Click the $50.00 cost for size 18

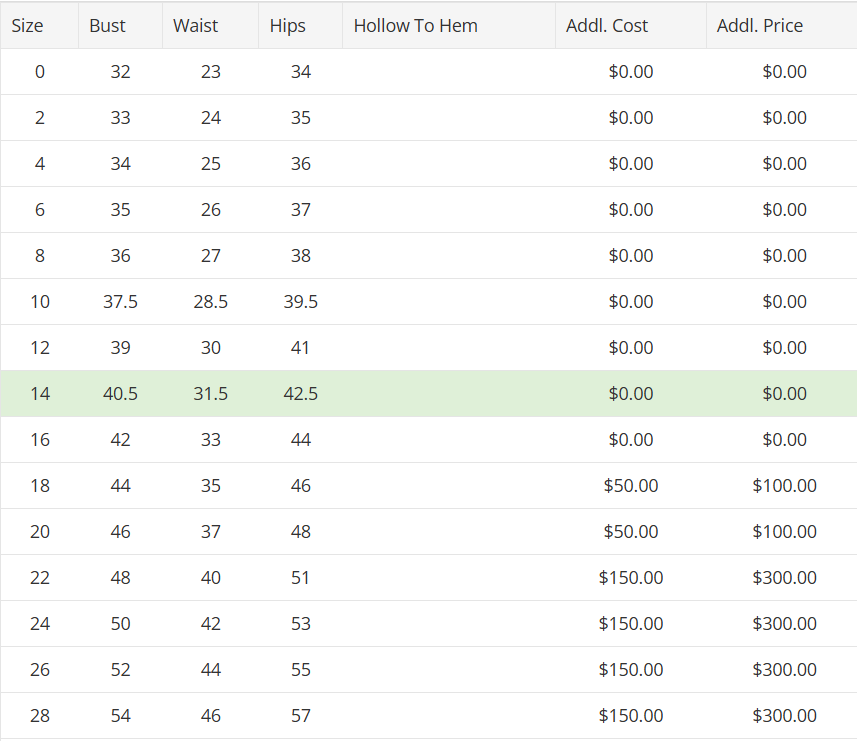click(x=631, y=485)
